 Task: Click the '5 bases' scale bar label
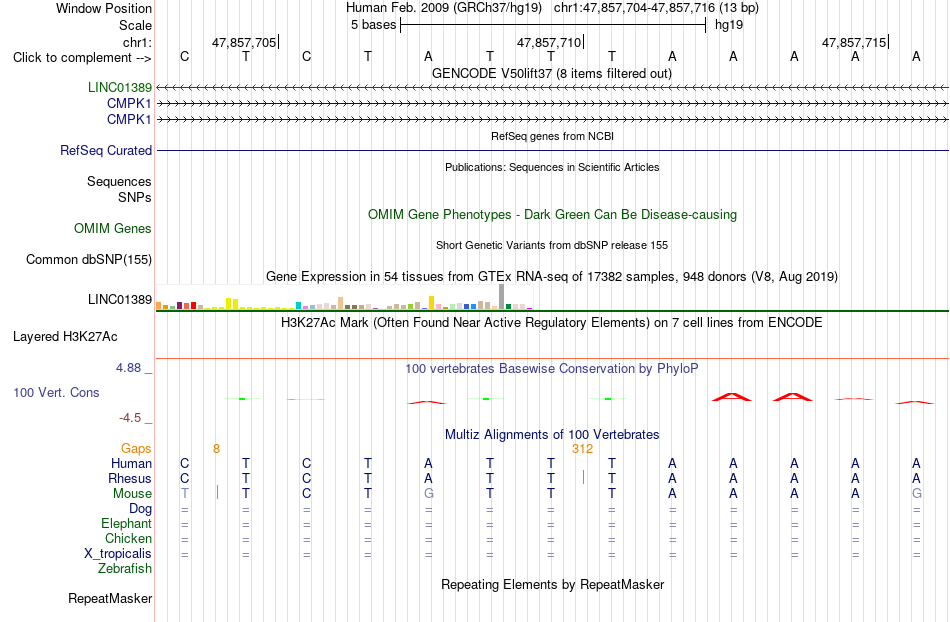click(x=373, y=25)
